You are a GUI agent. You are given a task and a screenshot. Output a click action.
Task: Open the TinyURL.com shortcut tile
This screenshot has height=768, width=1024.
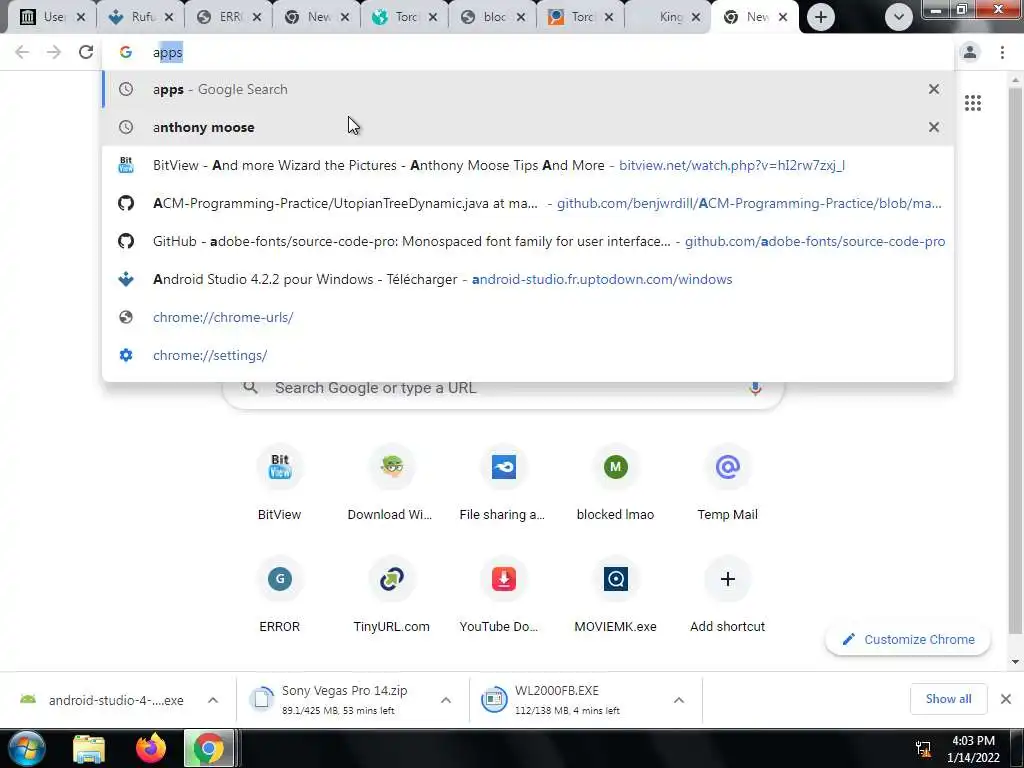tap(391, 594)
